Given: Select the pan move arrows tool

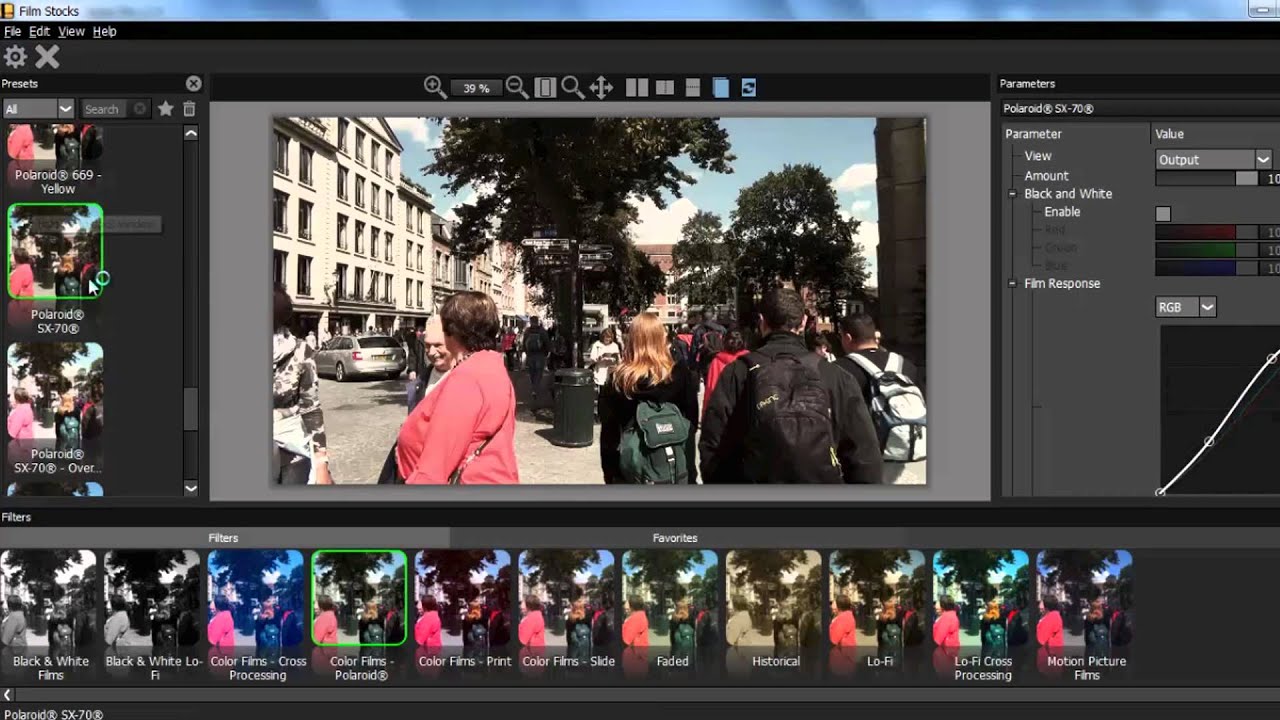Looking at the screenshot, I should pos(601,88).
